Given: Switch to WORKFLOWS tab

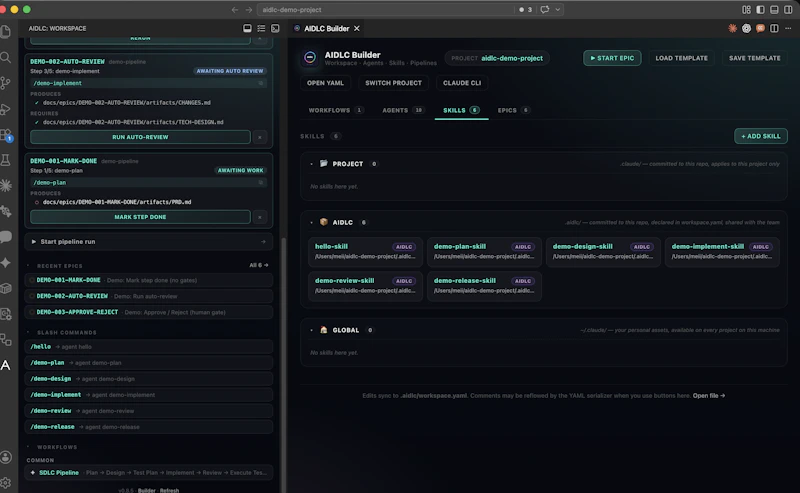Looking at the screenshot, I should click(x=336, y=110).
